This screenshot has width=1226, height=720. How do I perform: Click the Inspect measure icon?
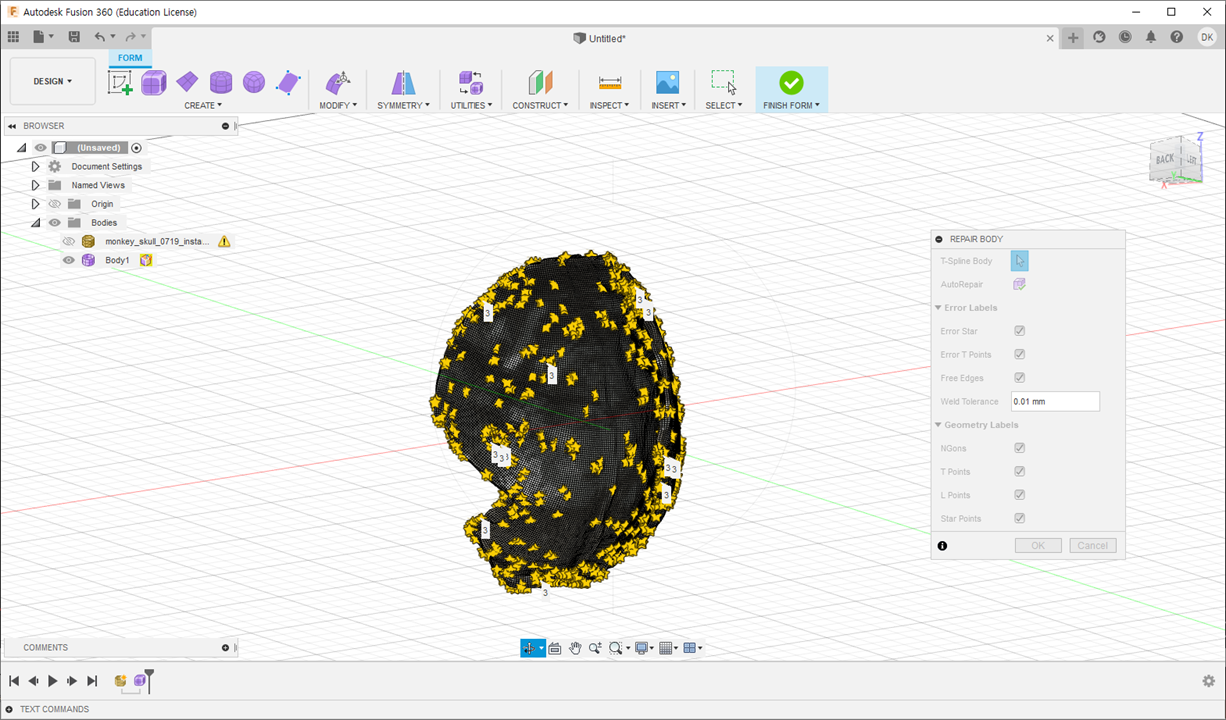click(x=610, y=82)
